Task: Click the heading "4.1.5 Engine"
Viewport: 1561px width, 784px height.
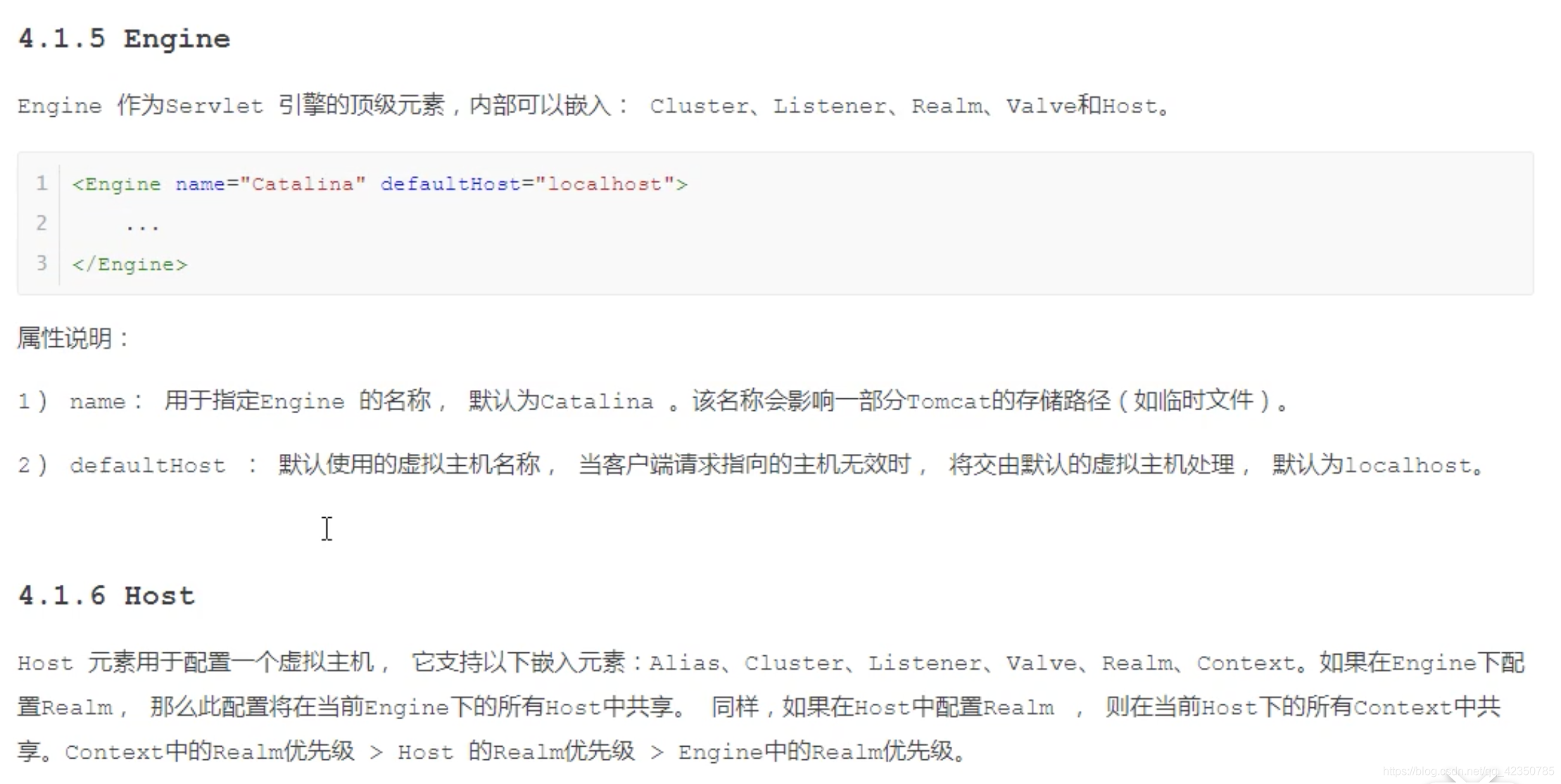Action: 124,39
